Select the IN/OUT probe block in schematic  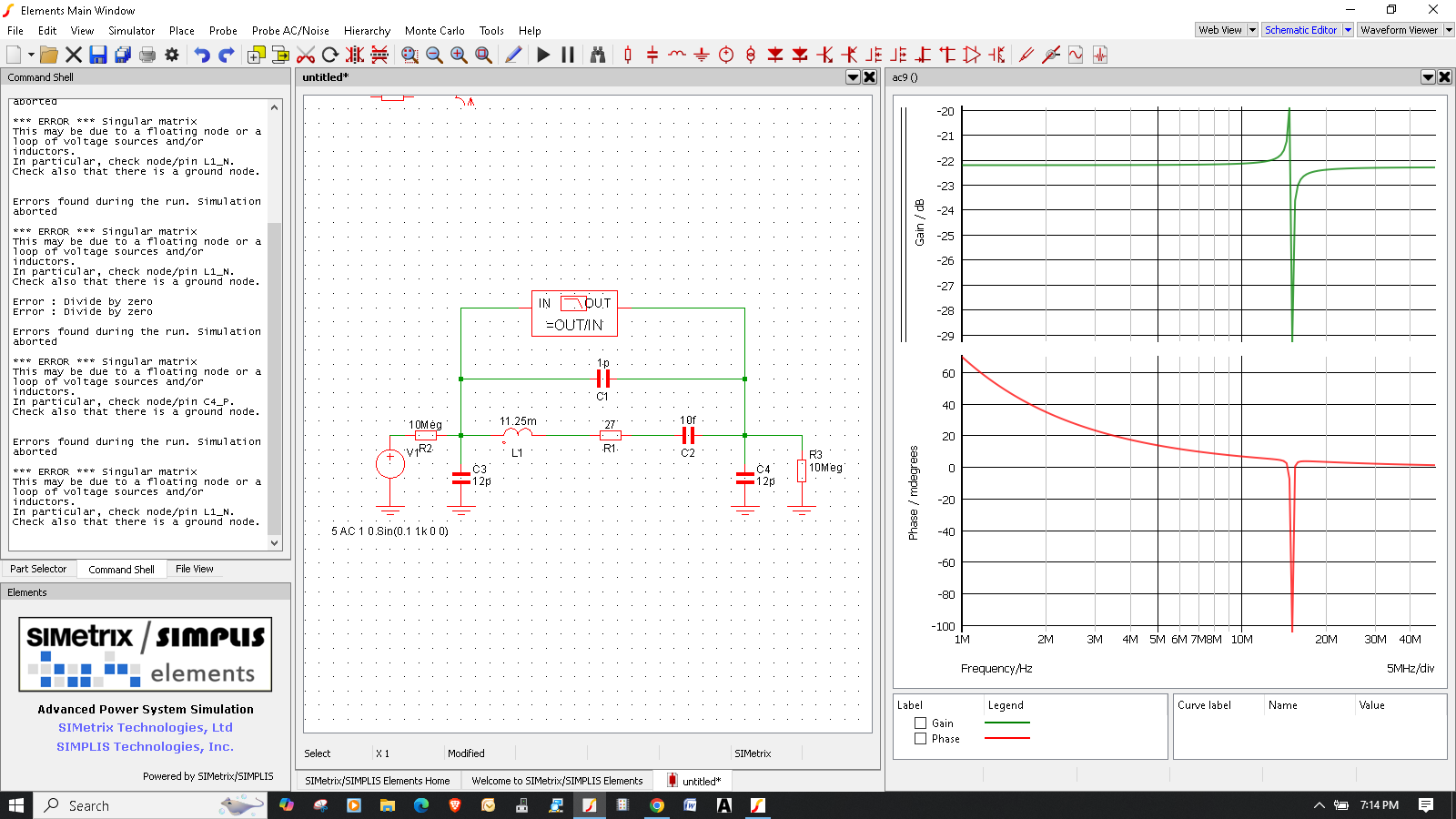click(x=574, y=314)
